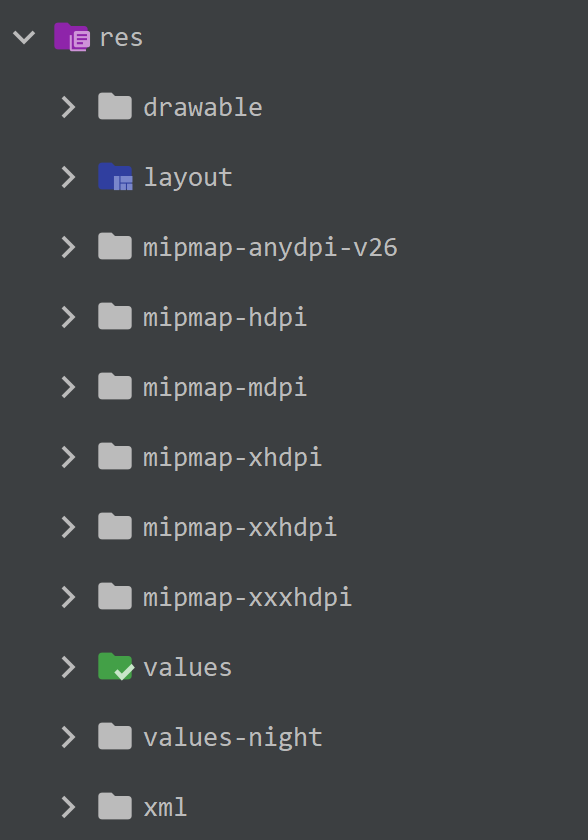Viewport: 588px width, 840px height.
Task: Click the mipmap-hdpi folder icon
Action: 115,316
